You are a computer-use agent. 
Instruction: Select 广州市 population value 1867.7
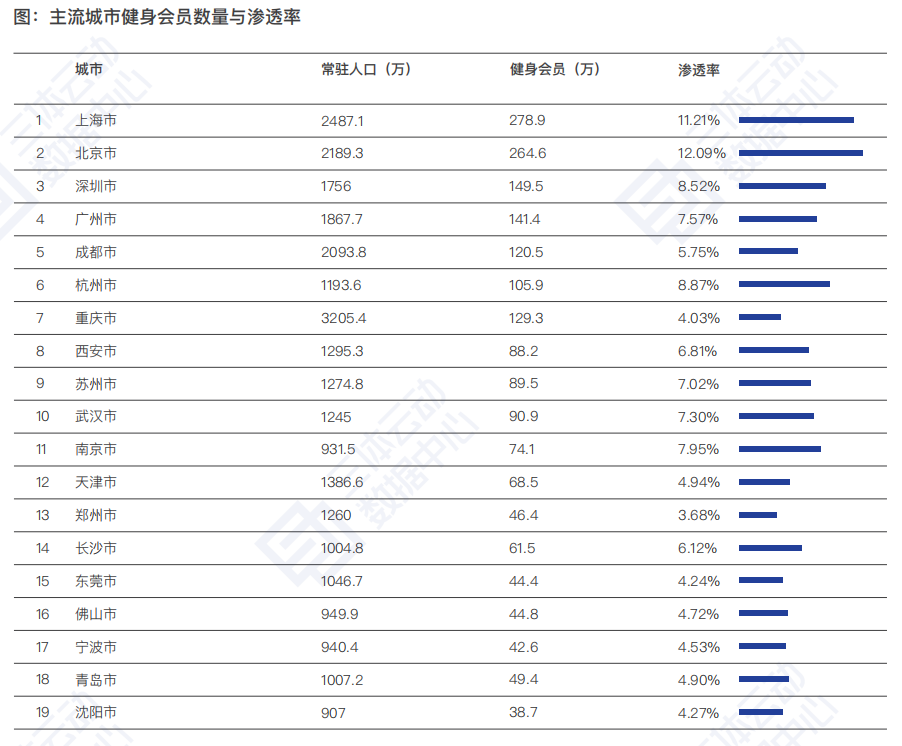[x=342, y=219]
